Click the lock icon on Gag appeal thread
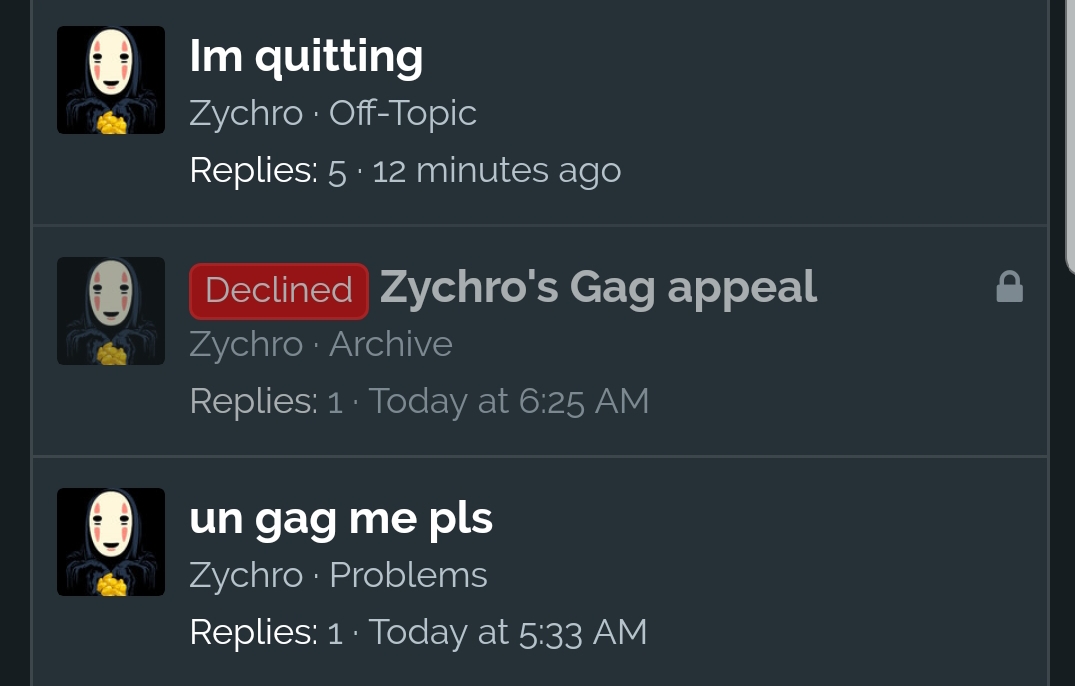 pos(1009,286)
